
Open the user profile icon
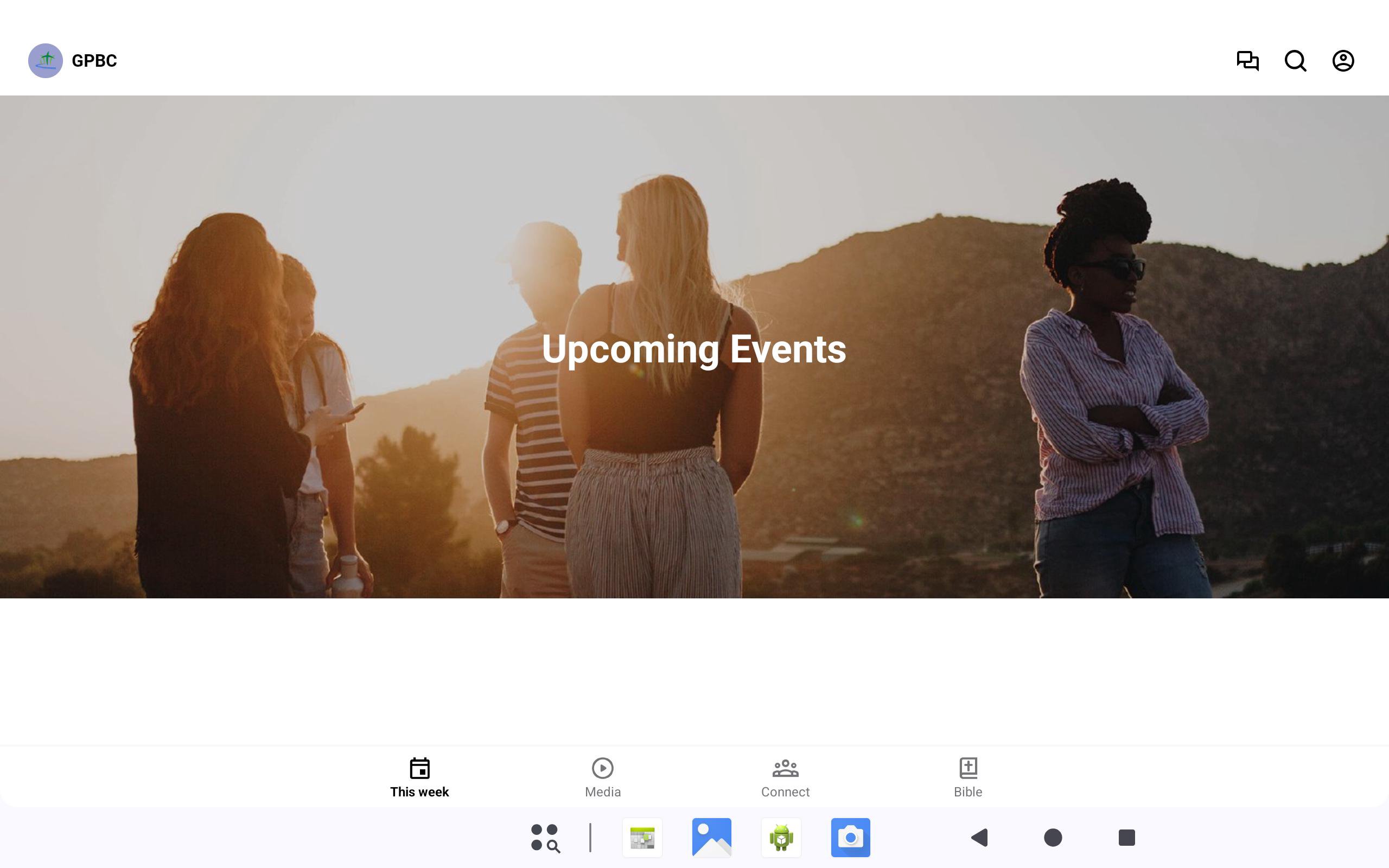[x=1342, y=61]
